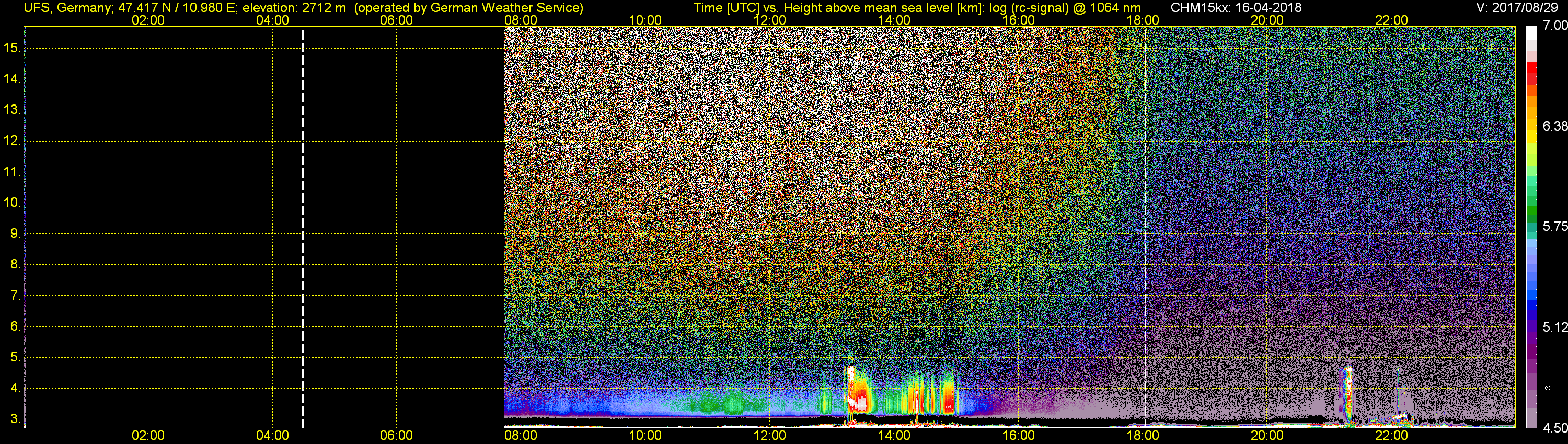Click the 20:00 label on upper time axis
This screenshot has height=444, width=1568.
click(x=1267, y=20)
